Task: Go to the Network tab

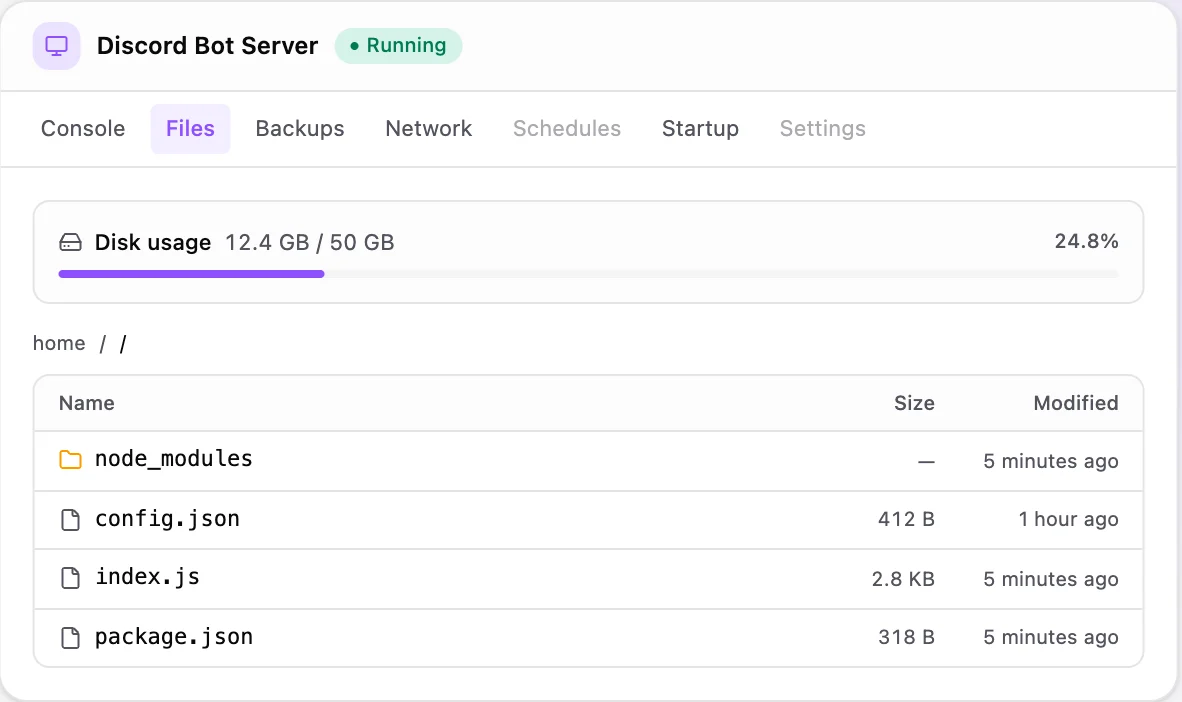Action: click(x=429, y=128)
